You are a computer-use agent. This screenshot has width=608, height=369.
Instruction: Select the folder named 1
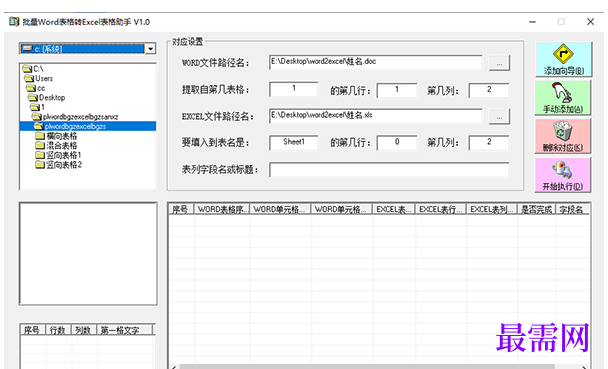[x=38, y=107]
